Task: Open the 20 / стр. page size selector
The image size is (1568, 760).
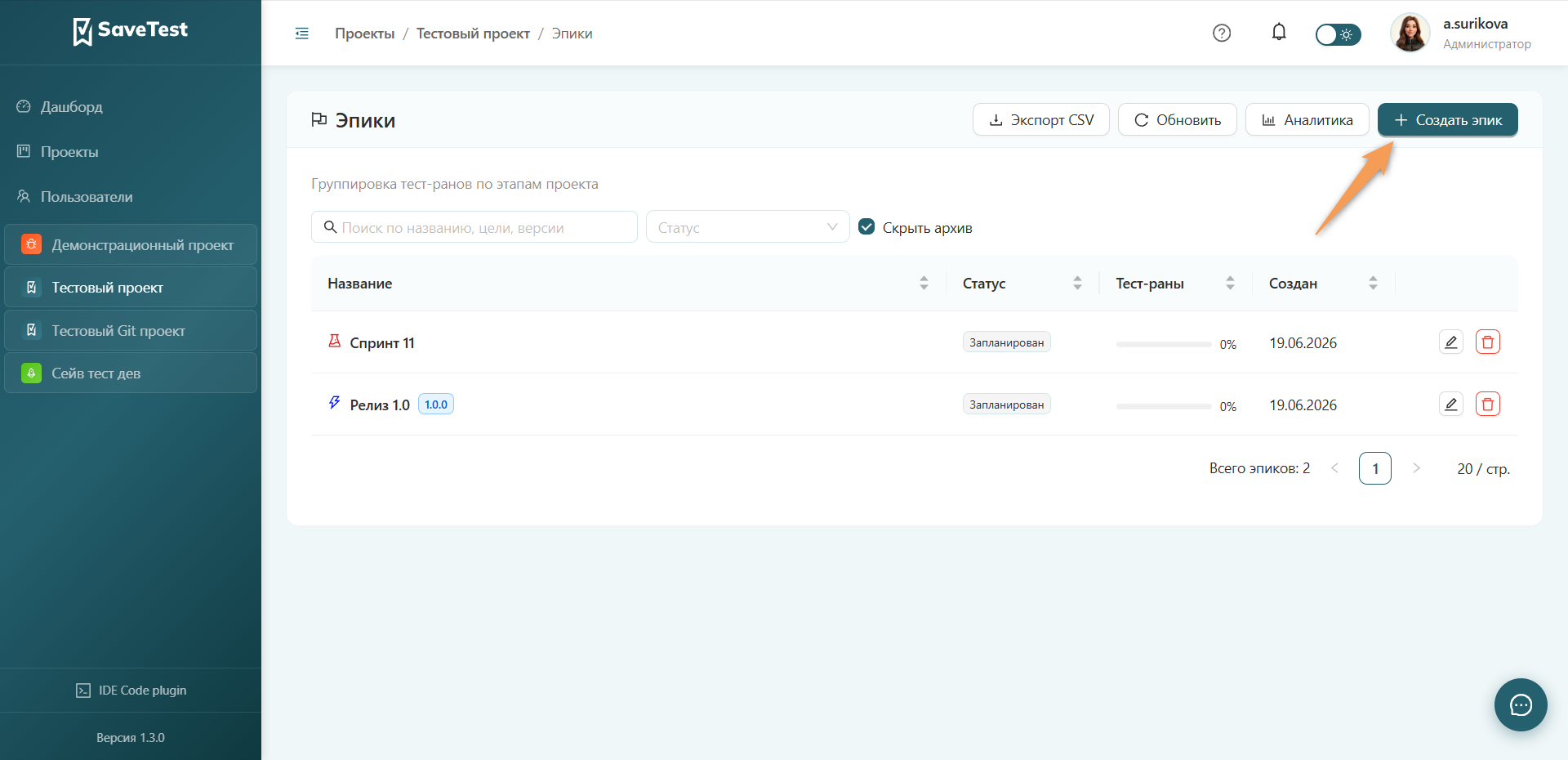Action: [x=1483, y=469]
